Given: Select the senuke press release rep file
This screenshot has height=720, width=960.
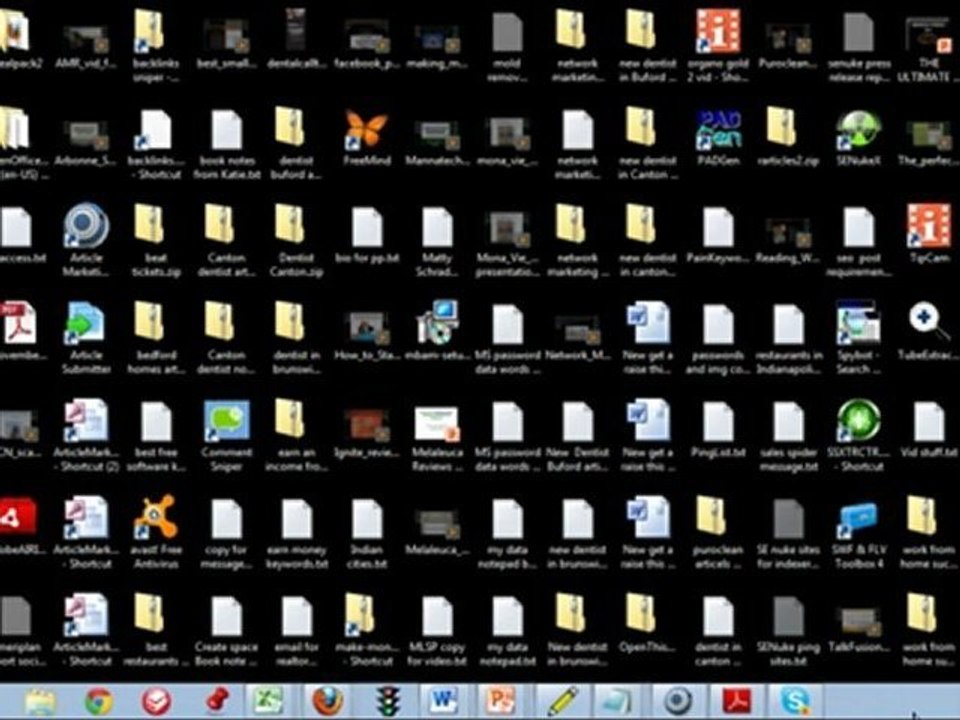Looking at the screenshot, I should point(859,46).
